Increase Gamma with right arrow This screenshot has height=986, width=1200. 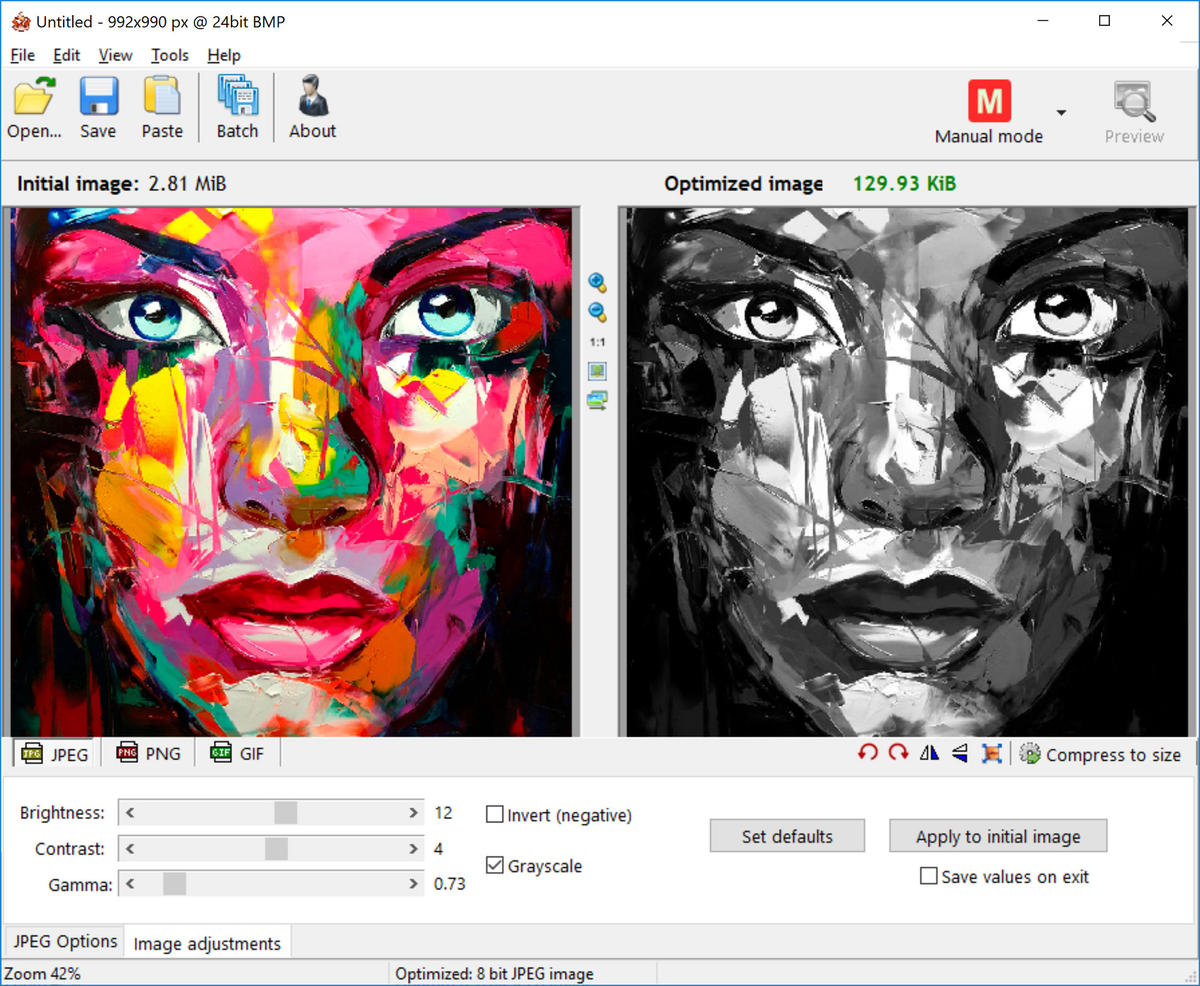tap(413, 884)
